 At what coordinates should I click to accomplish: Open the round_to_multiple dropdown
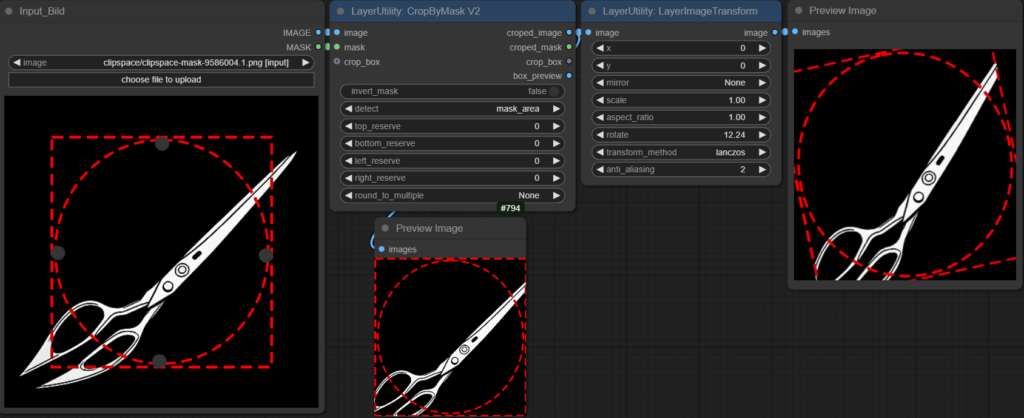(452, 195)
